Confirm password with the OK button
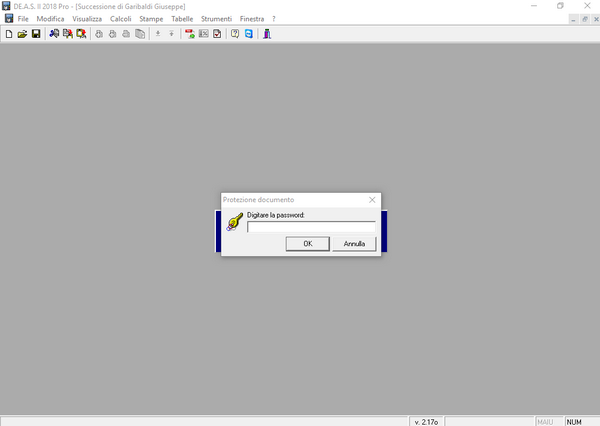The height and width of the screenshot is (426, 600). pos(308,244)
